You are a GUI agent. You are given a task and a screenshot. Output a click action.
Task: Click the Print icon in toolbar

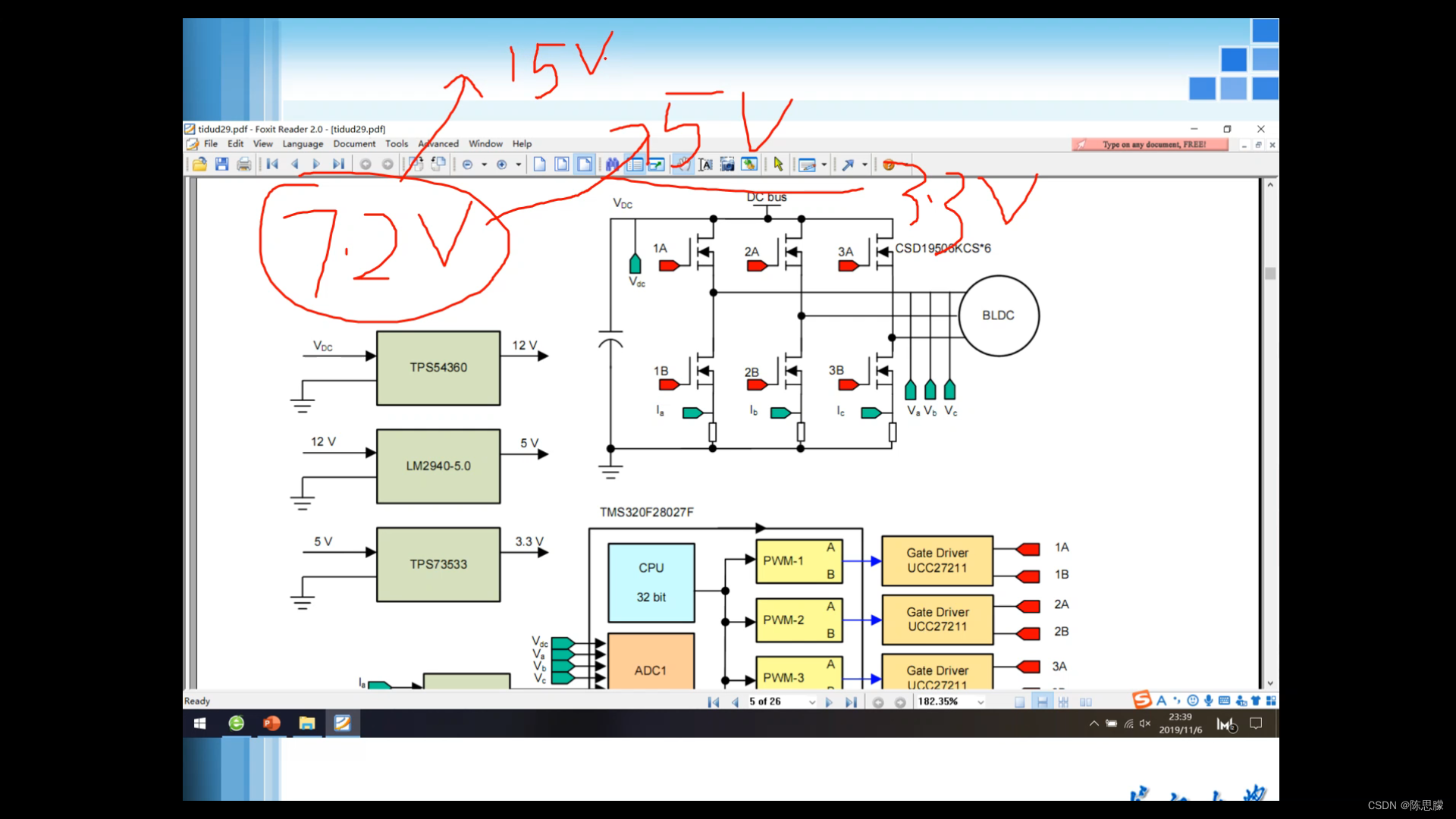pos(243,164)
